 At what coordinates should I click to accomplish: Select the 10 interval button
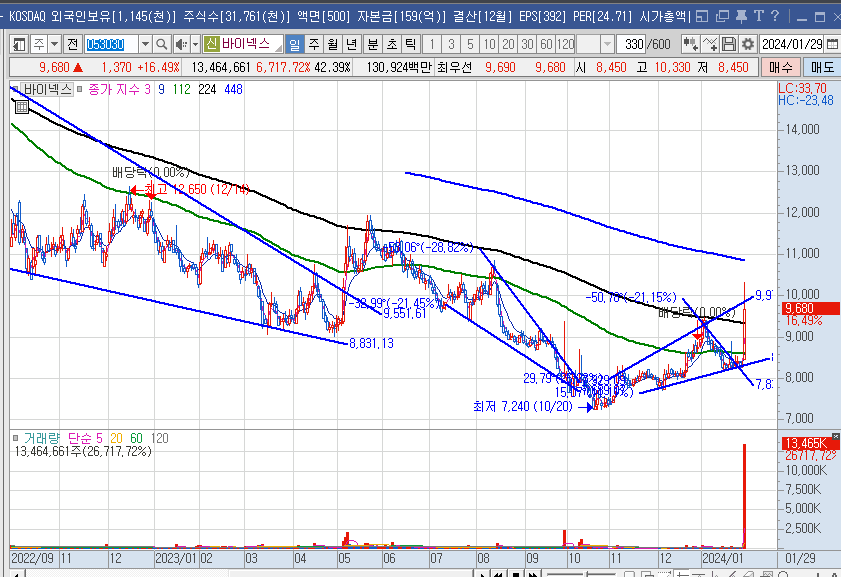coord(489,44)
